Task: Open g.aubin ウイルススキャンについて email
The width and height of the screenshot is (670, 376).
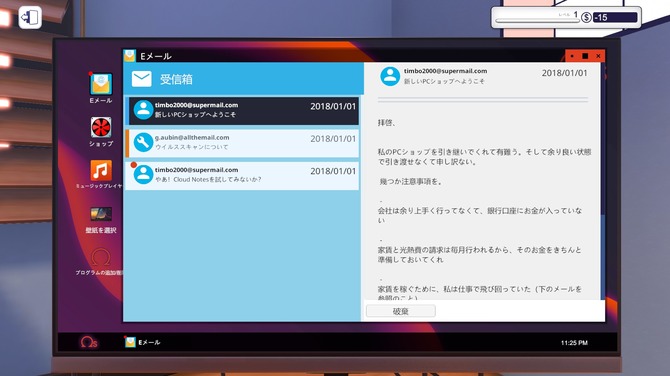Action: 244,143
